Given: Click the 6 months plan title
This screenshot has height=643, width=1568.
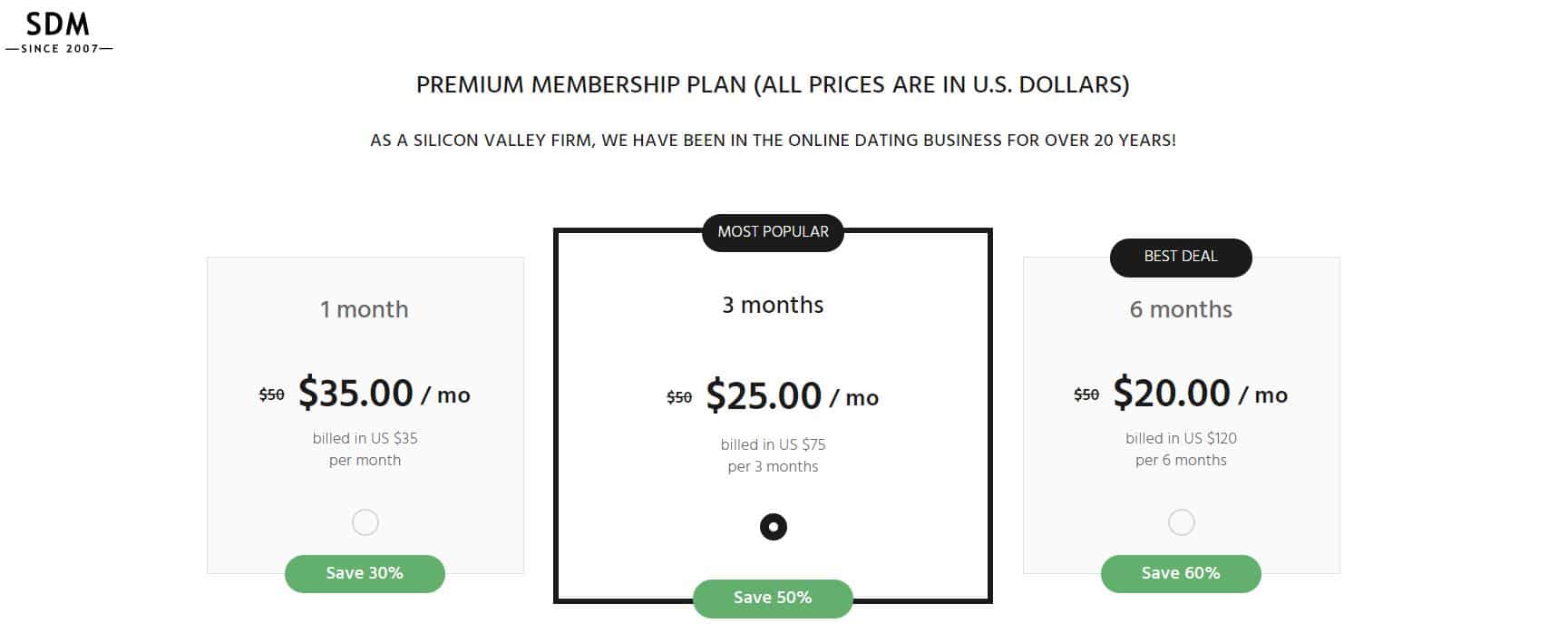Looking at the screenshot, I should 1181,309.
